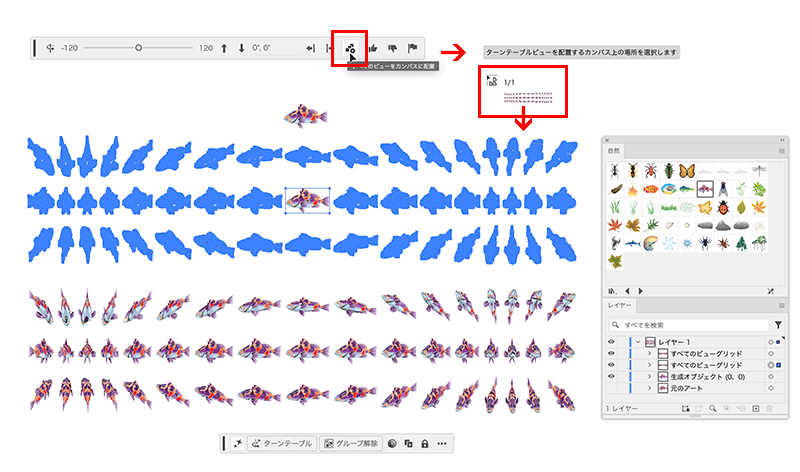Screen dimensions: 800x472
Task: Collapse the レイヤー 1 layer tree
Action: (636, 342)
